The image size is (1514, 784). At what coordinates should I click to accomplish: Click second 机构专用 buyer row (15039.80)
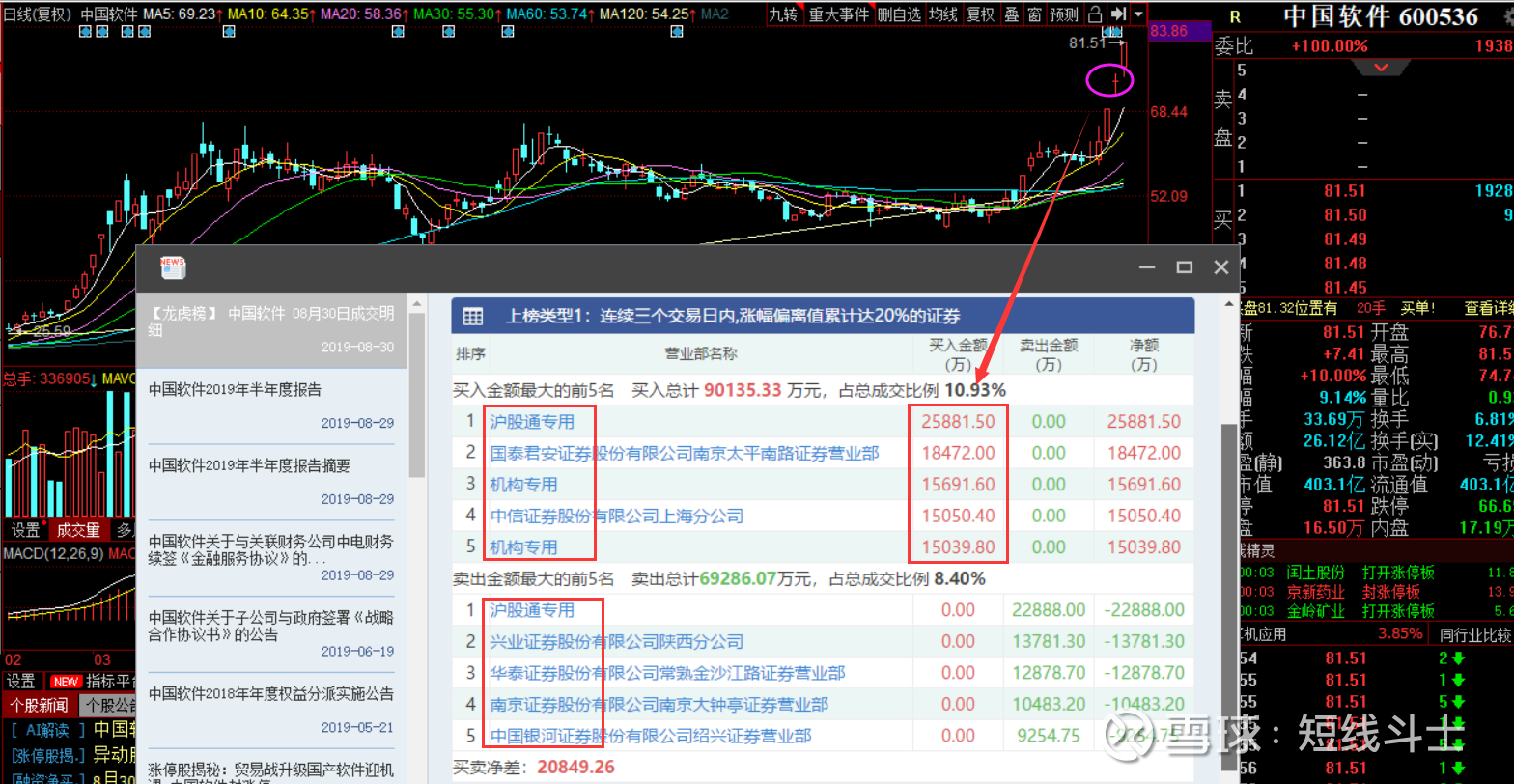(x=523, y=546)
